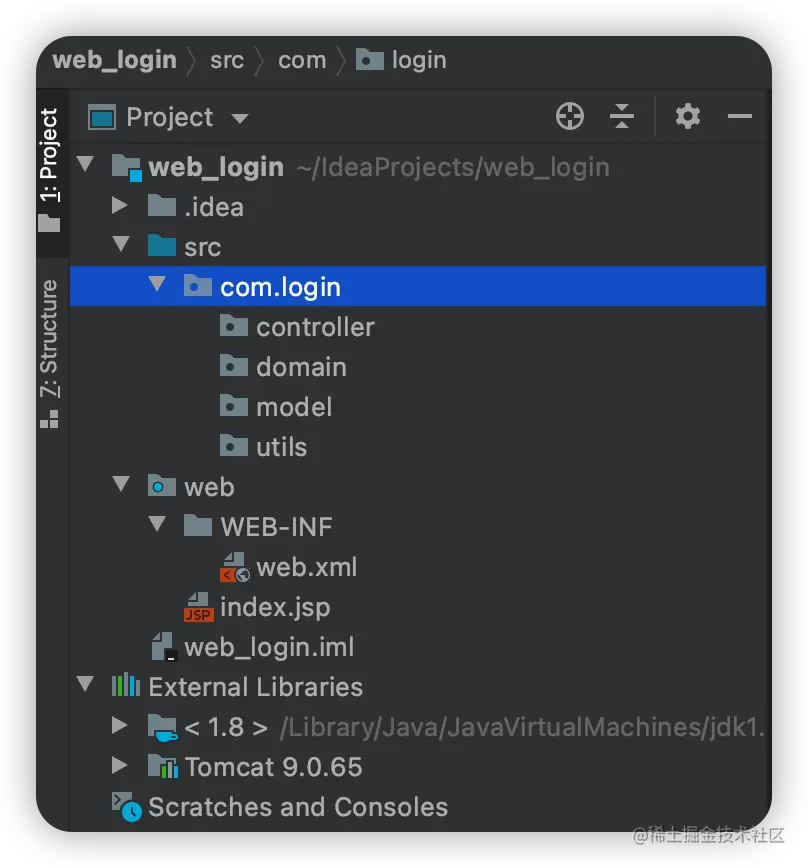Viewport: 808px width, 868px height.
Task: Open the Project panel settings gear
Action: tap(687, 117)
